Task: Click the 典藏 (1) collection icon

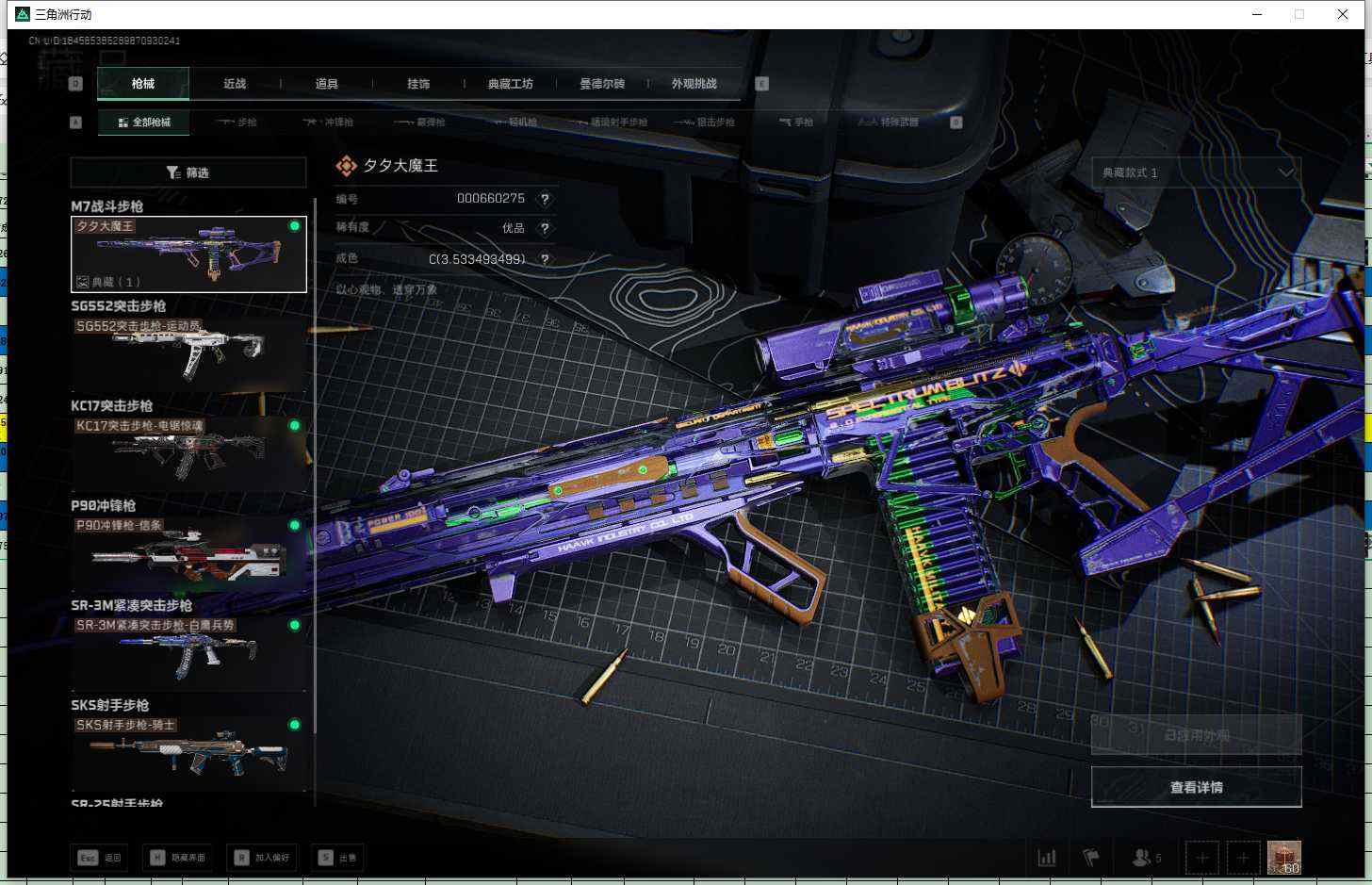Action: (83, 282)
